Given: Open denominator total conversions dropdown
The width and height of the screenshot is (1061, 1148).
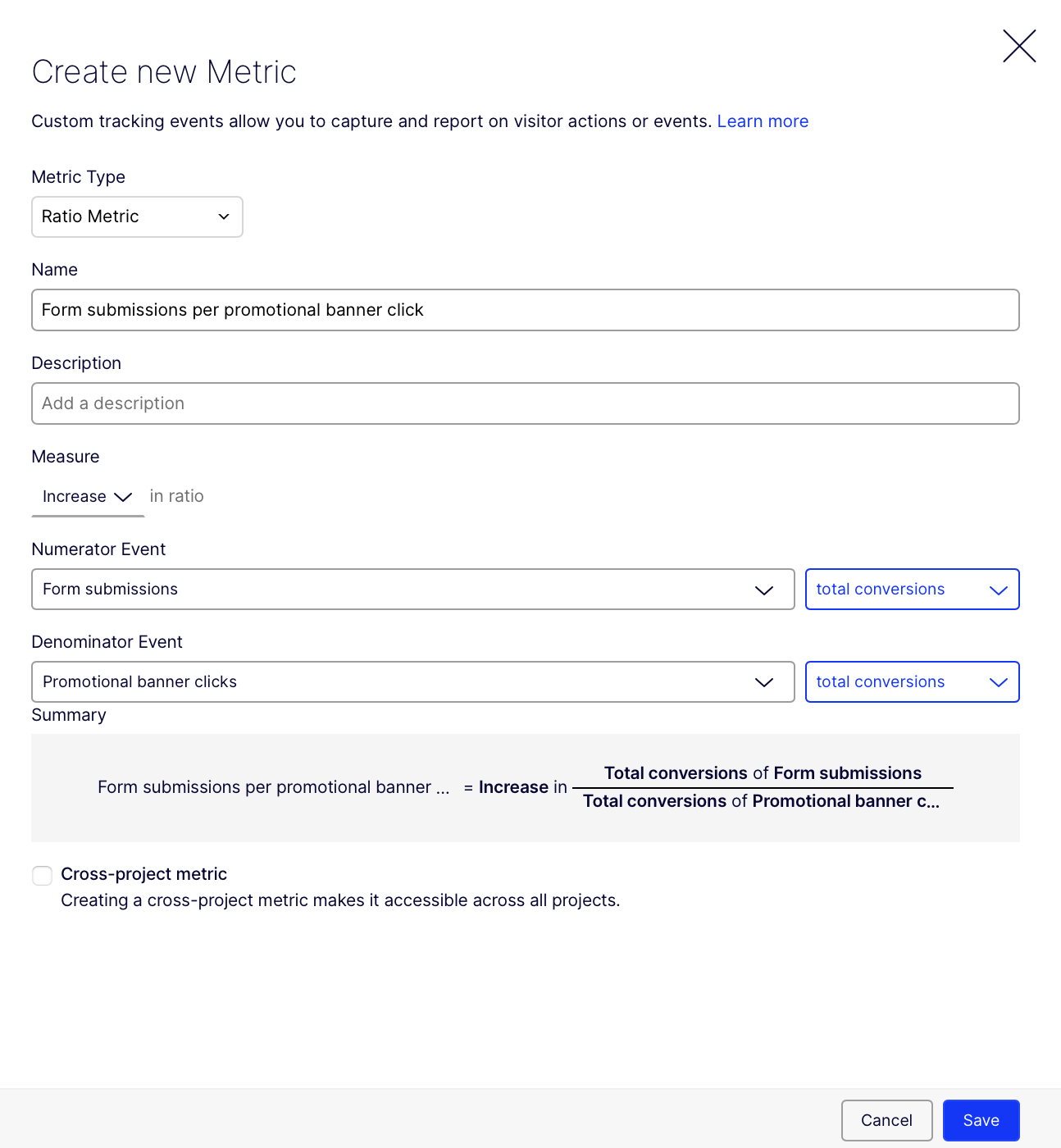Looking at the screenshot, I should tap(912, 682).
